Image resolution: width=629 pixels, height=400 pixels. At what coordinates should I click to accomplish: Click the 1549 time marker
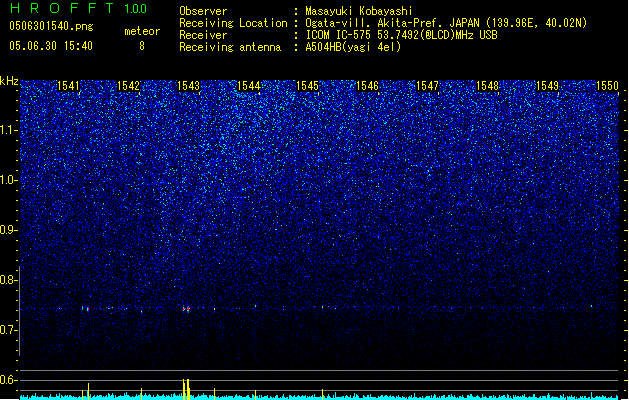coord(548,86)
